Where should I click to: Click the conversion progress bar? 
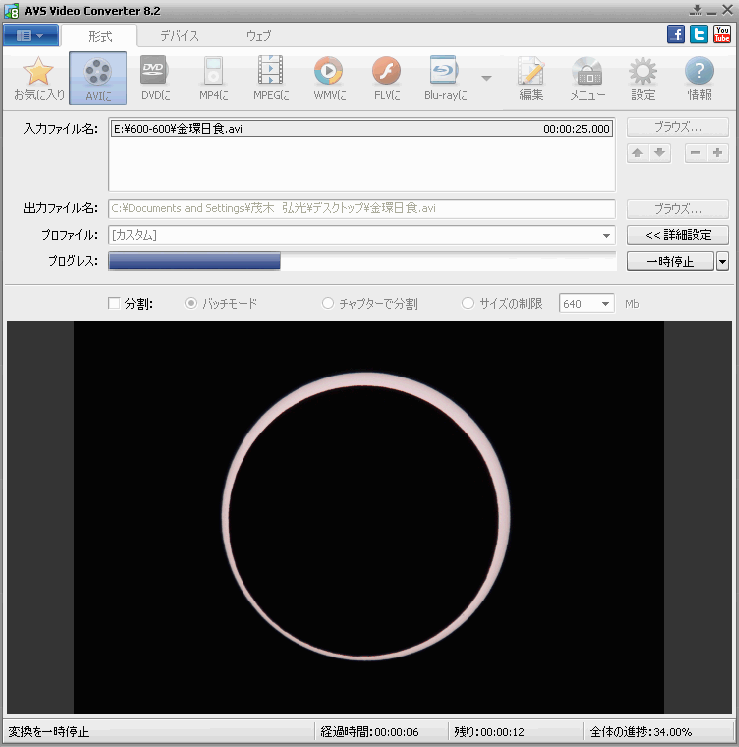361,261
